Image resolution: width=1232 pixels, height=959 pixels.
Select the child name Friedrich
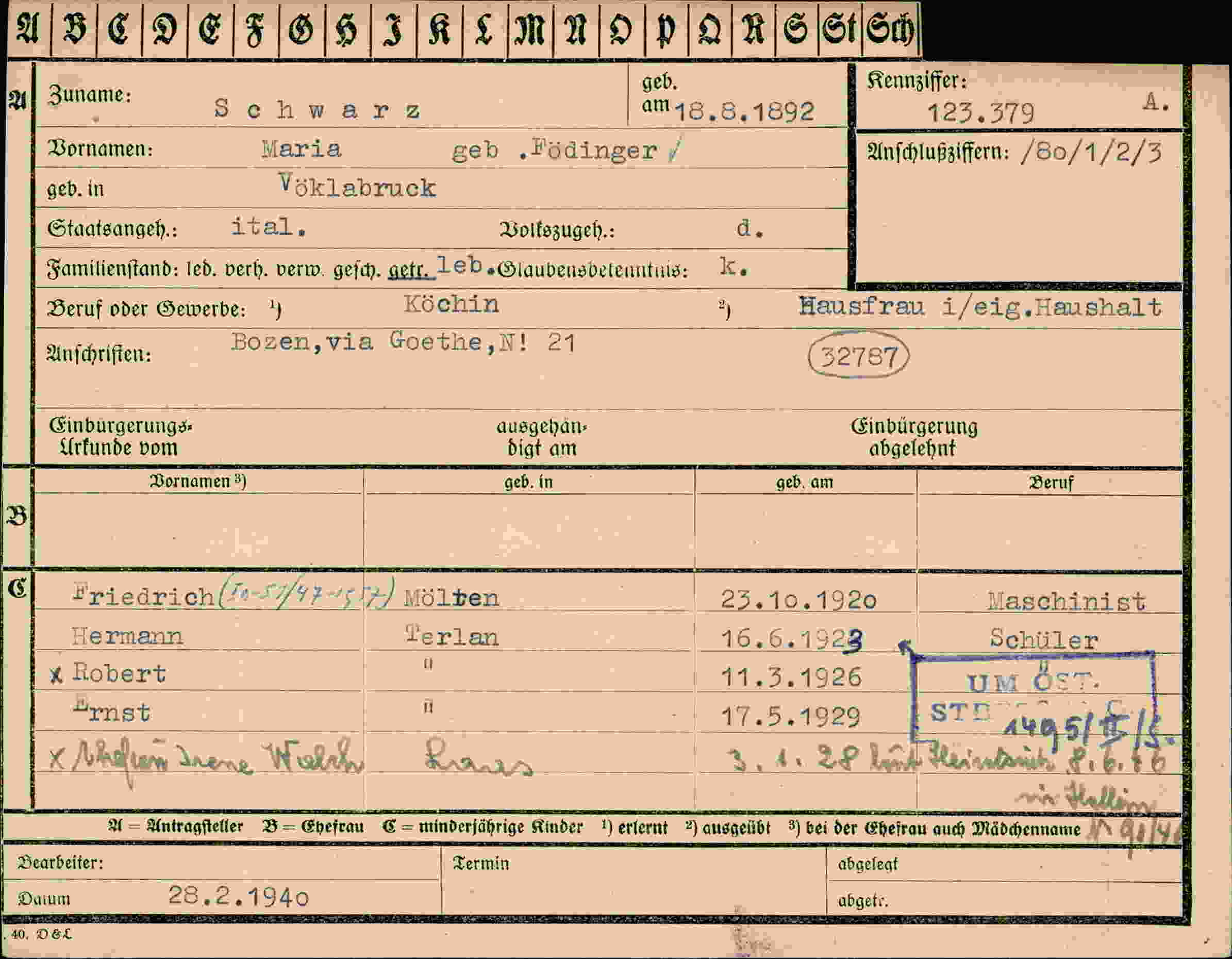pos(143,596)
